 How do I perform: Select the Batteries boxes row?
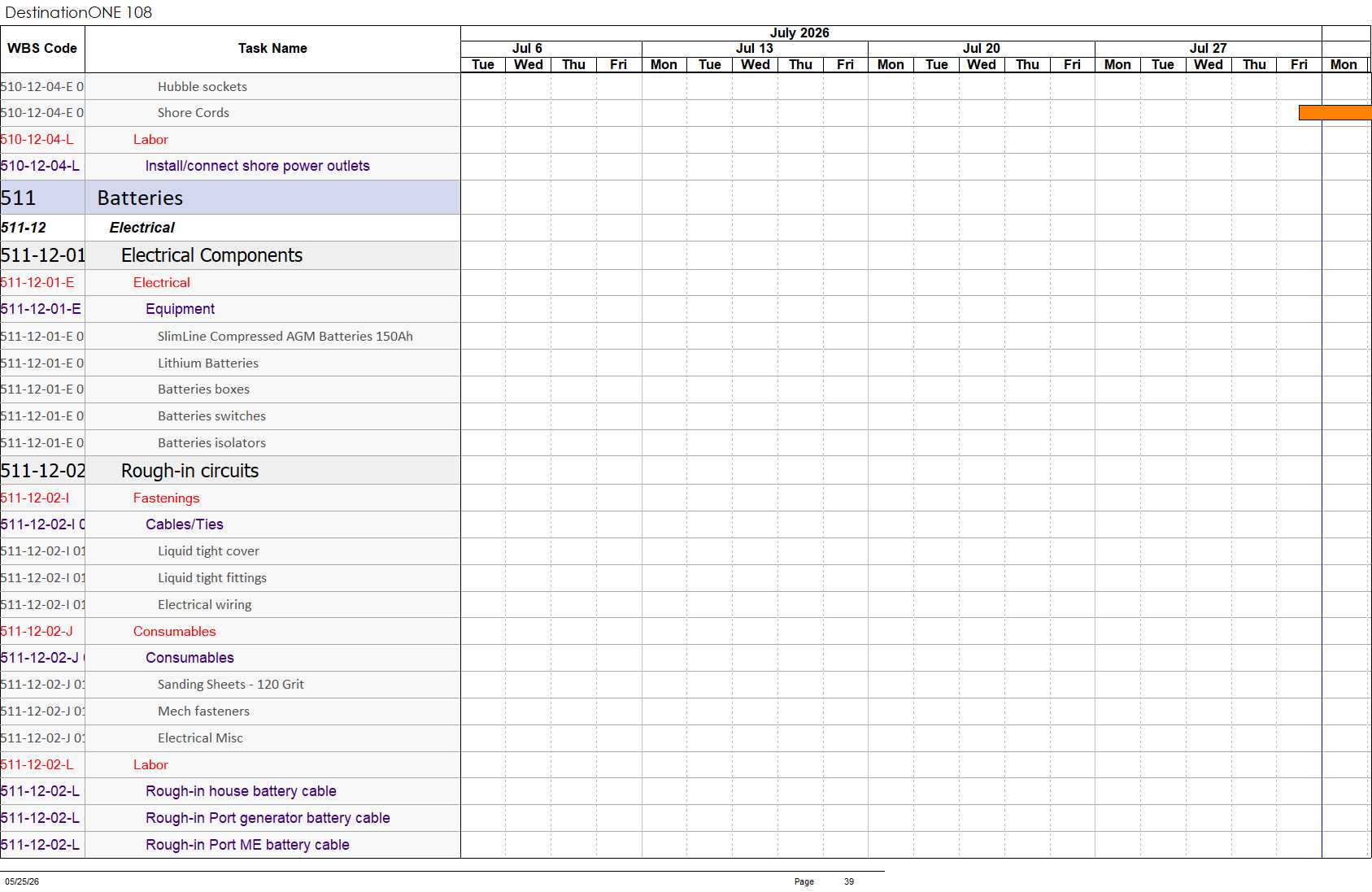pos(230,389)
